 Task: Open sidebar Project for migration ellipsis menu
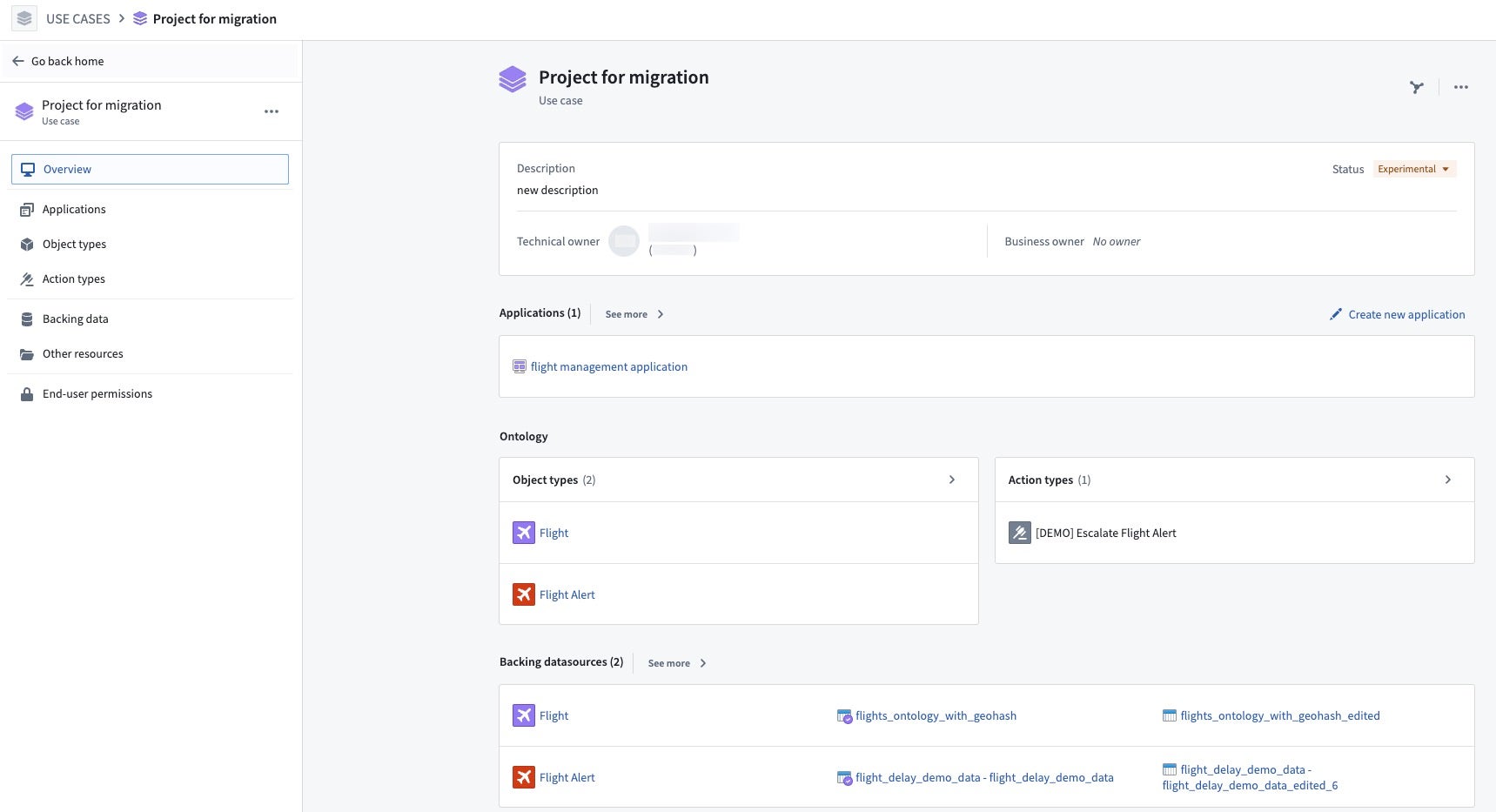tap(272, 111)
